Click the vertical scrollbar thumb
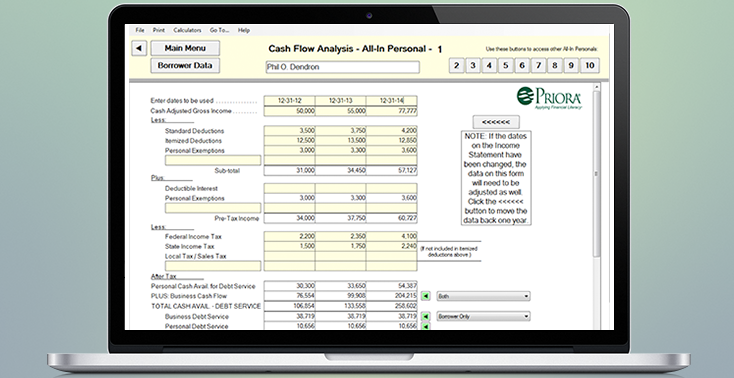 pos(596,174)
